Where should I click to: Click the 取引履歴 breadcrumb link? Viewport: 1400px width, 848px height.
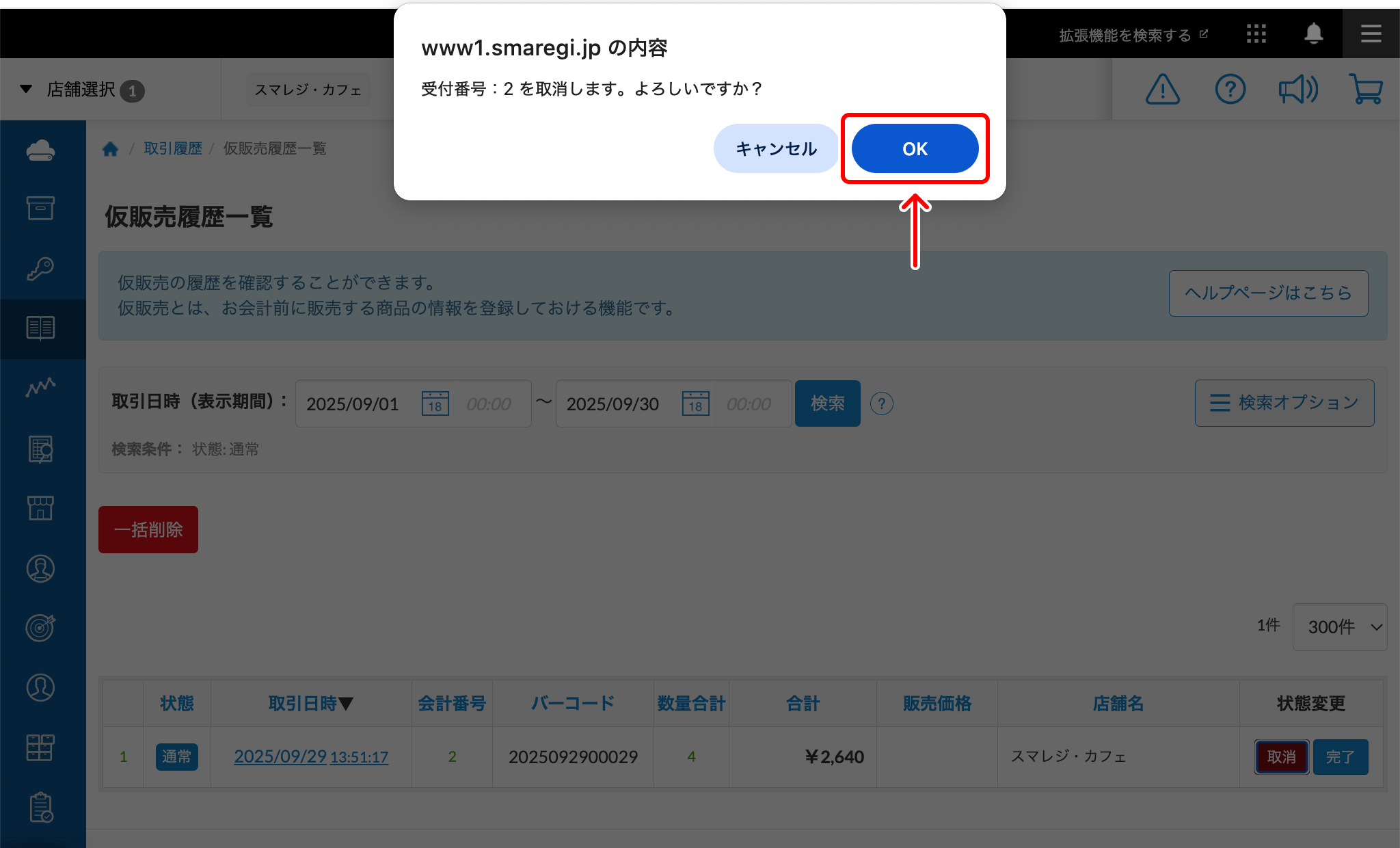[173, 149]
